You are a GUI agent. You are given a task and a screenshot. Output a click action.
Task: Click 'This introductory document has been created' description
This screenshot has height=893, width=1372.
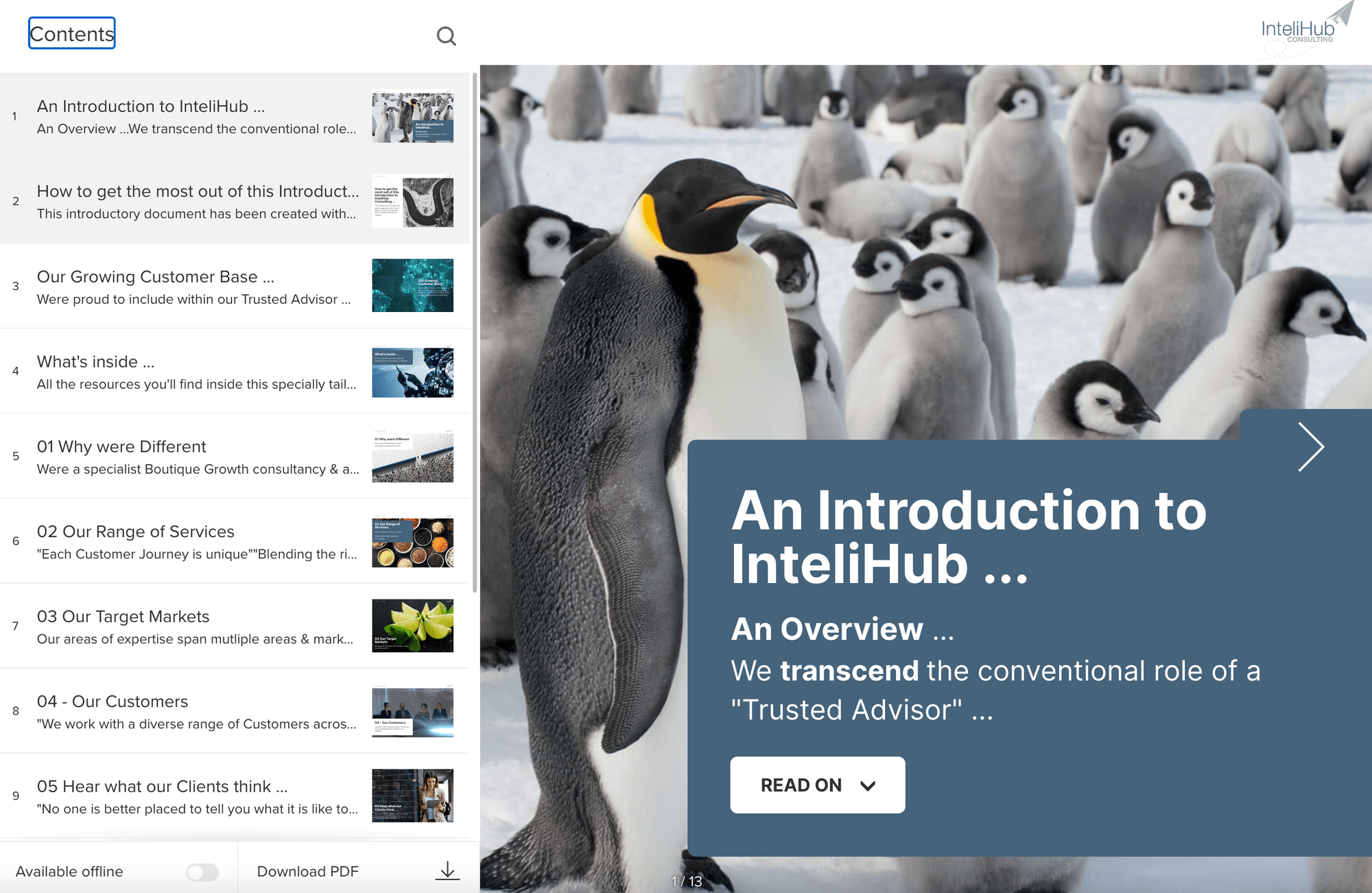click(197, 214)
